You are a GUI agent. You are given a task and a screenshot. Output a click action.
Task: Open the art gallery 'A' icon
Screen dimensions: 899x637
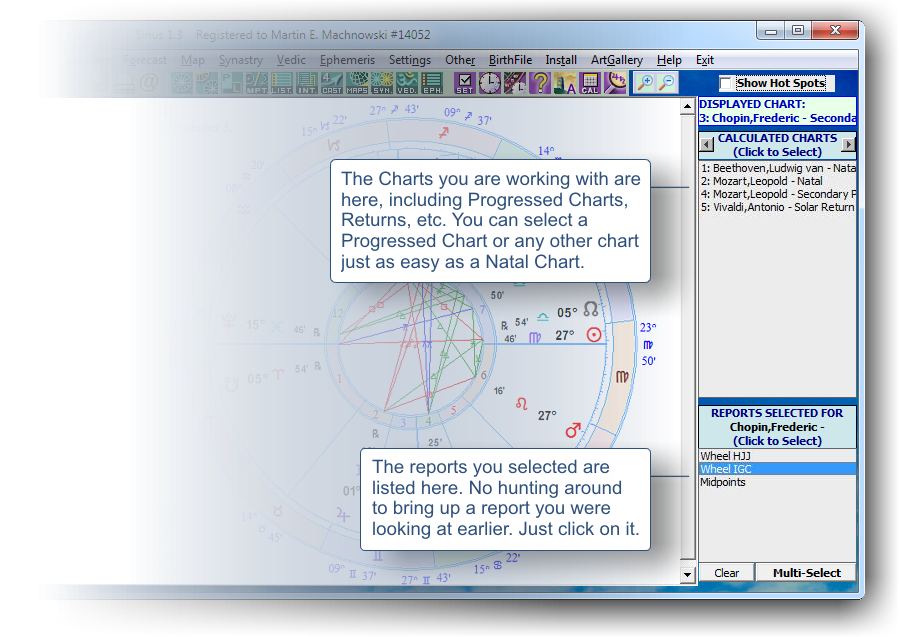pyautogui.click(x=565, y=83)
